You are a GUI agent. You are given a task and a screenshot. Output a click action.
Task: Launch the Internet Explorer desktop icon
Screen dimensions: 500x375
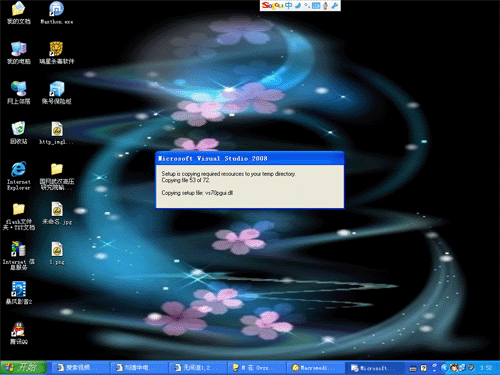click(x=19, y=176)
